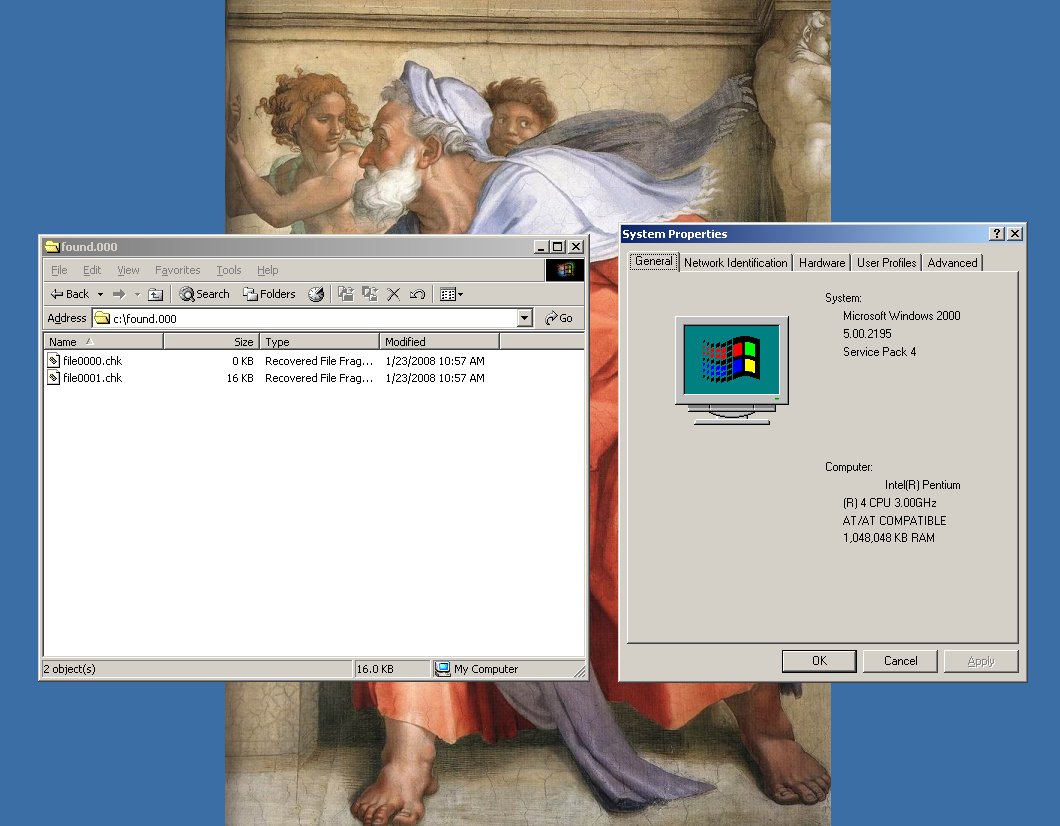
Task: Open the History toolbar icon
Action: pyautogui.click(x=316, y=294)
